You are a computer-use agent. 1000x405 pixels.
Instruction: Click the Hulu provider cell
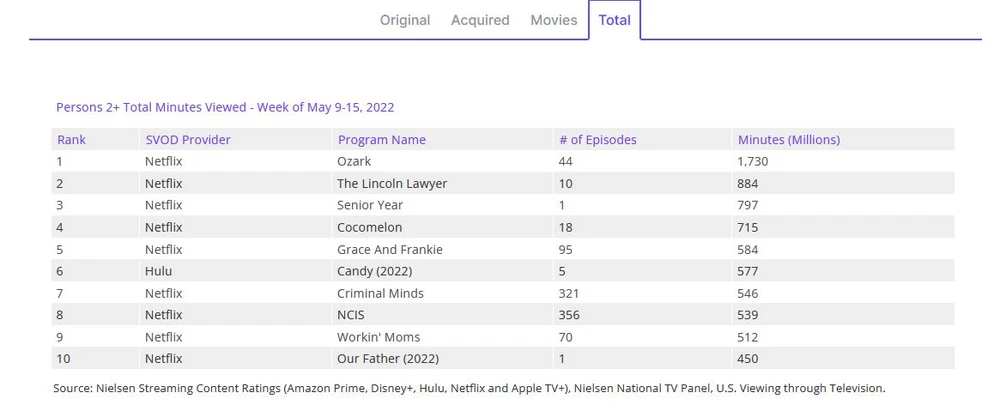click(x=159, y=272)
